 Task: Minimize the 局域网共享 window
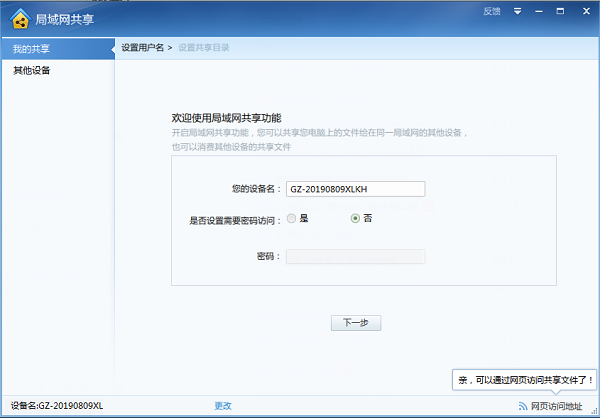[541, 12]
